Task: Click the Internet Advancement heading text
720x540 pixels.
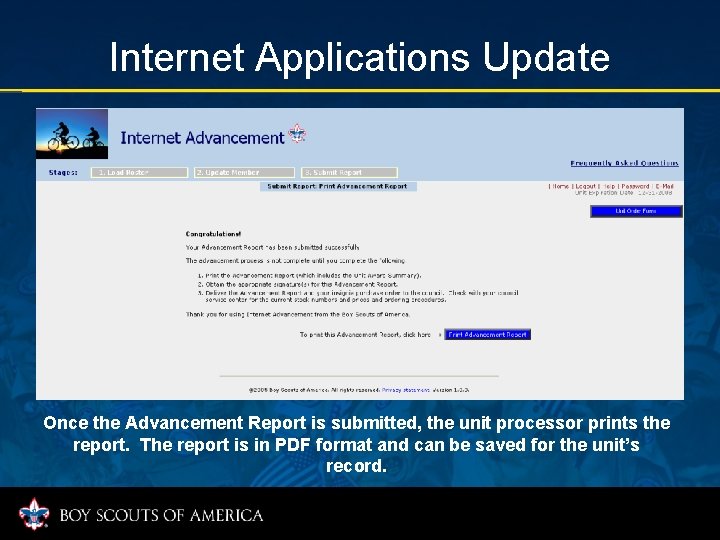Action: [202, 138]
